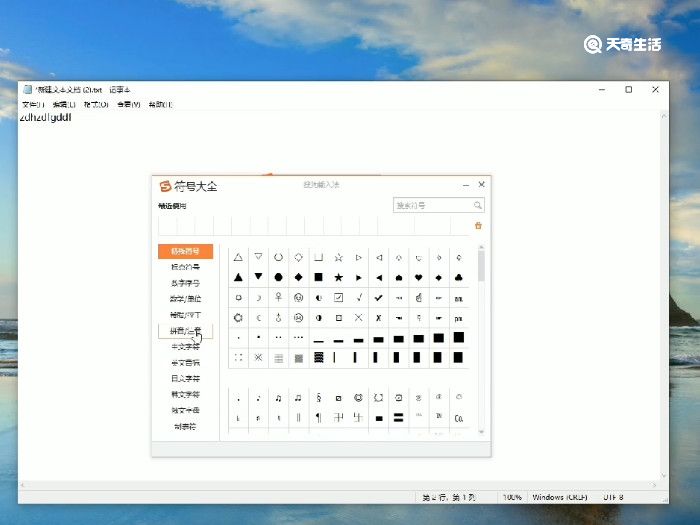Insert the hollow up-pointing triangle symbol
The width and height of the screenshot is (700, 525).
238,258
